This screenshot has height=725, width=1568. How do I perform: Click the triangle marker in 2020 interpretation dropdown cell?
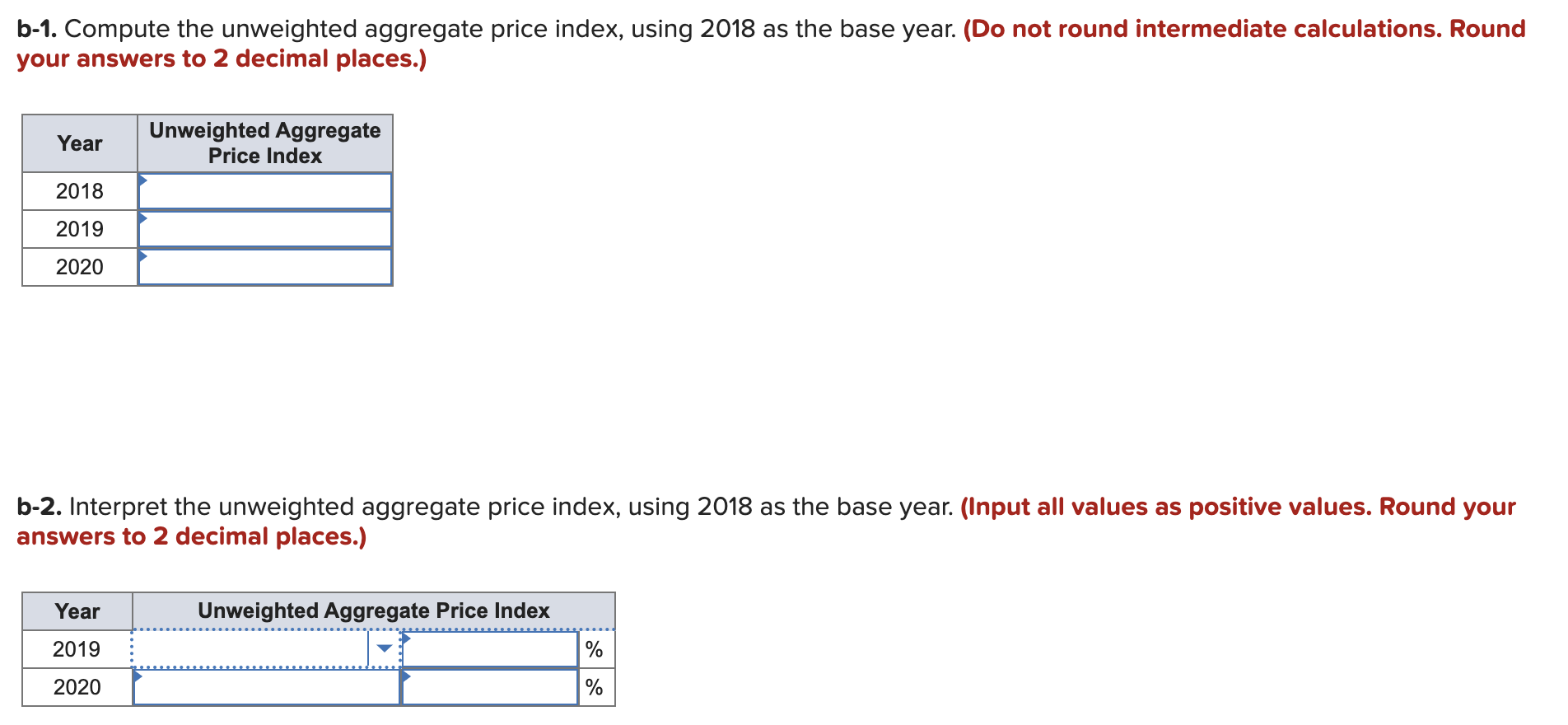pyautogui.click(x=138, y=676)
